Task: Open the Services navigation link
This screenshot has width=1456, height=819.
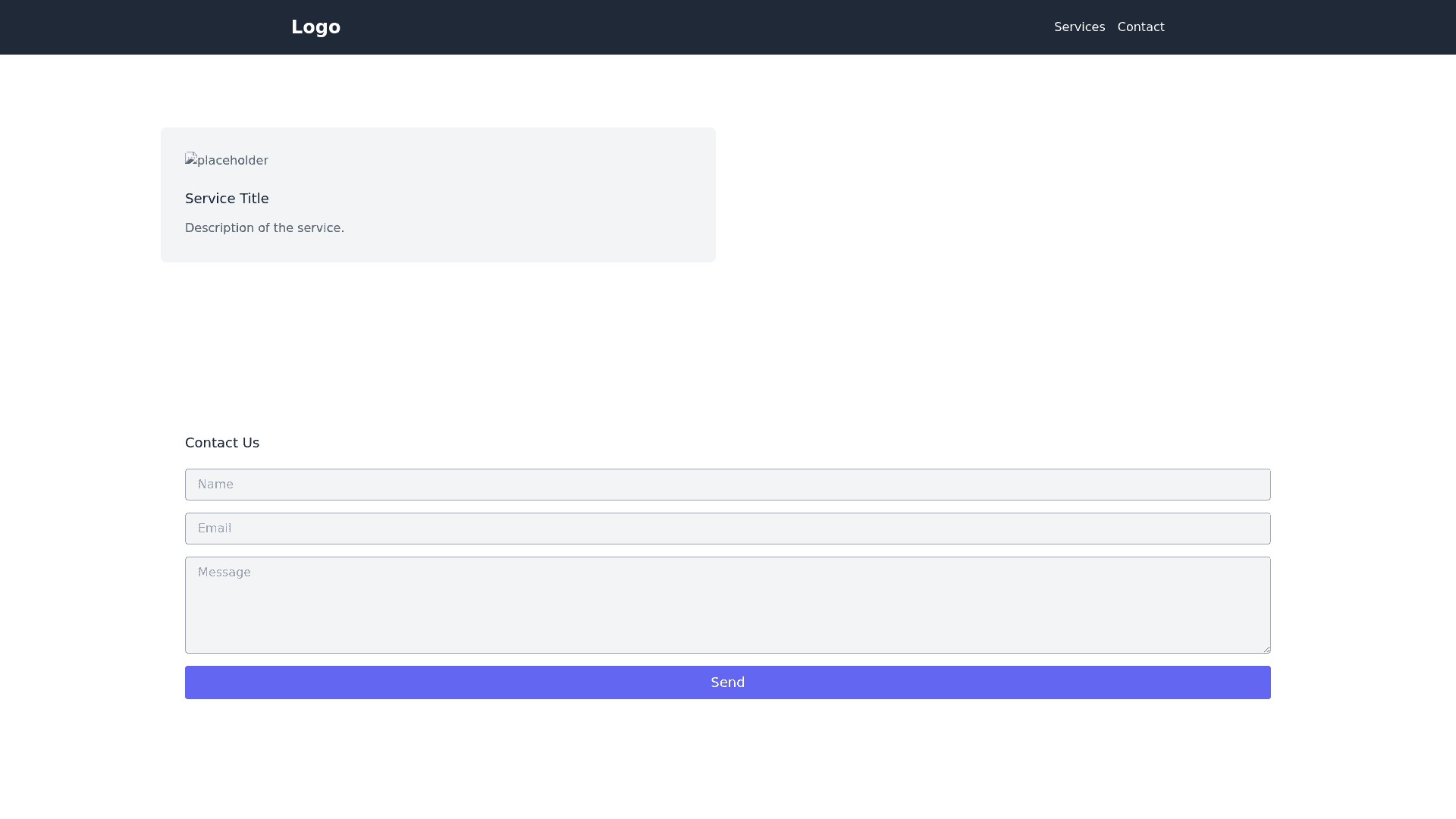Action: (1079, 27)
